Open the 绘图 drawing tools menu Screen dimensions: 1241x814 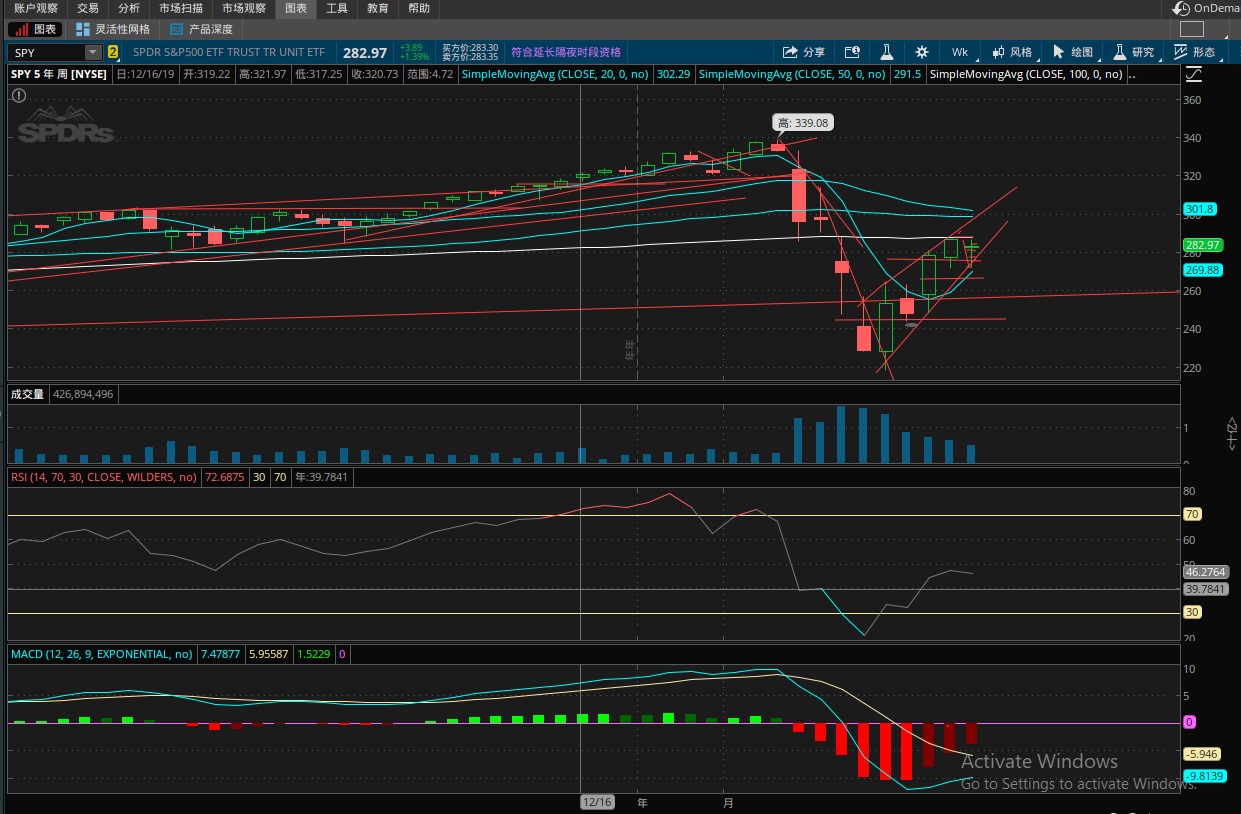point(1072,52)
